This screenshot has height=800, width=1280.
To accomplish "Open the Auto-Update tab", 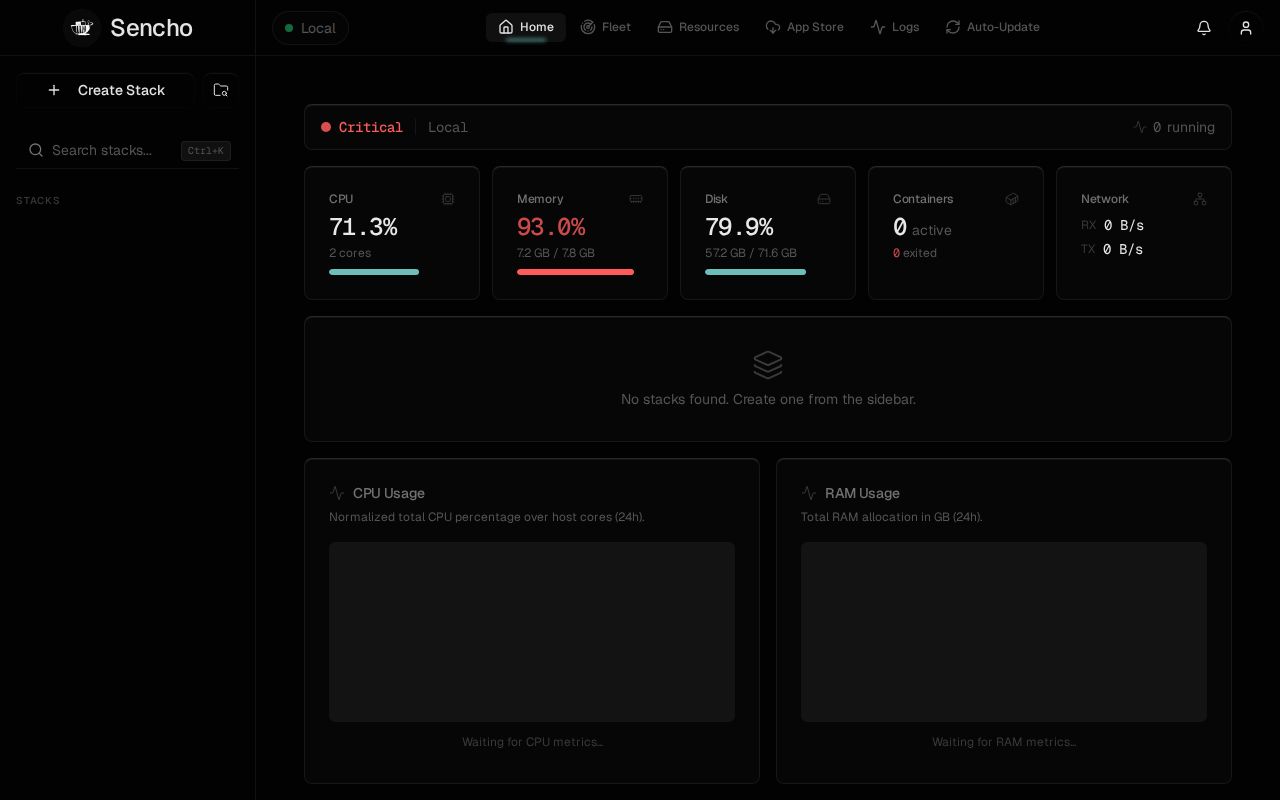I will (x=992, y=27).
